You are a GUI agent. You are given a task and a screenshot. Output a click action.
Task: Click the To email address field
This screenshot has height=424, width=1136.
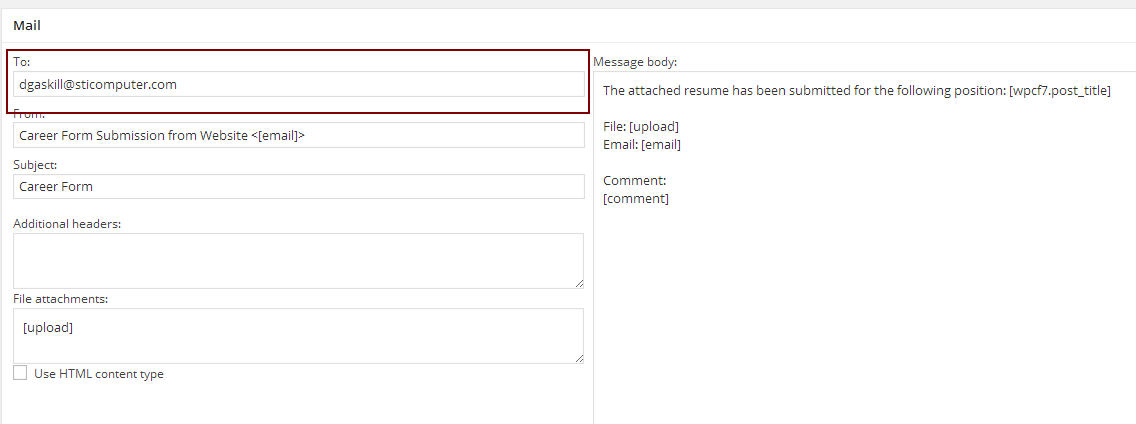(x=298, y=85)
